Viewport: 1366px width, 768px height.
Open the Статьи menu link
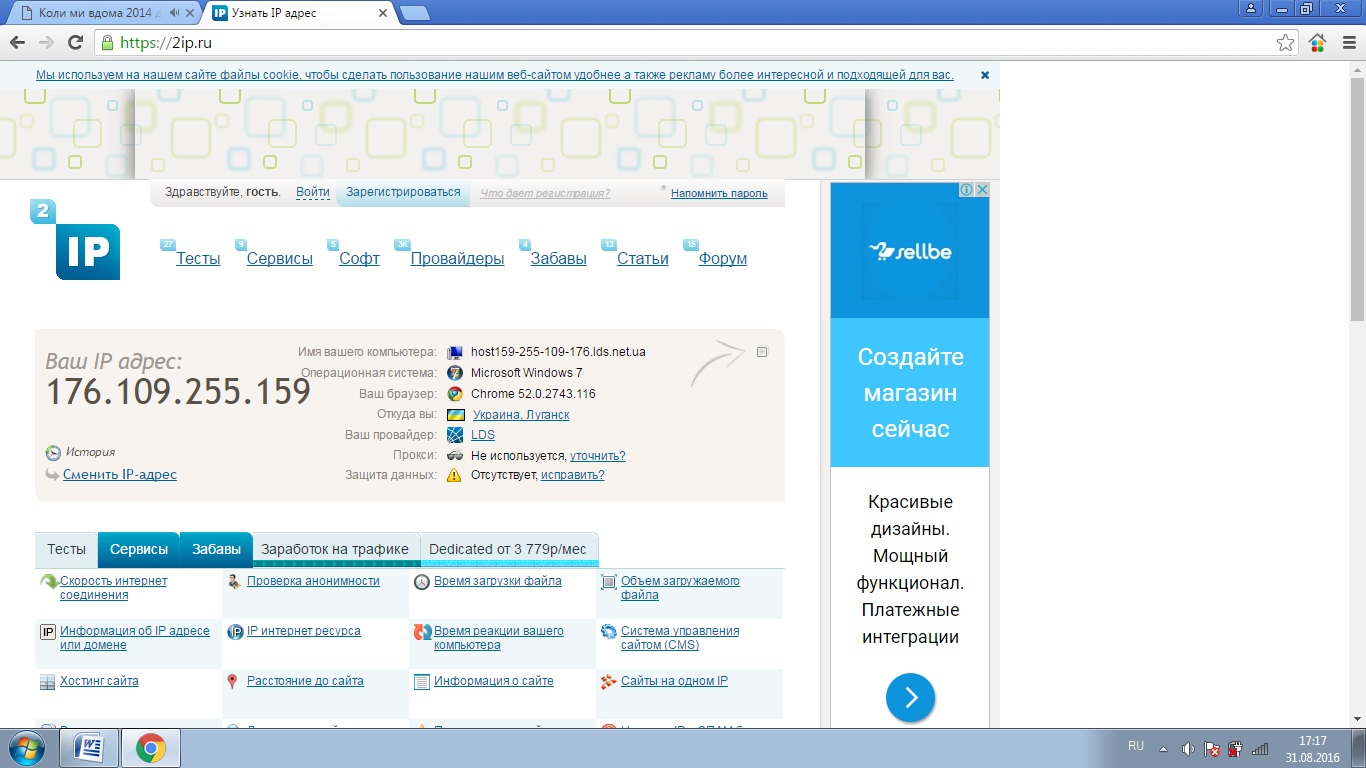coord(643,258)
